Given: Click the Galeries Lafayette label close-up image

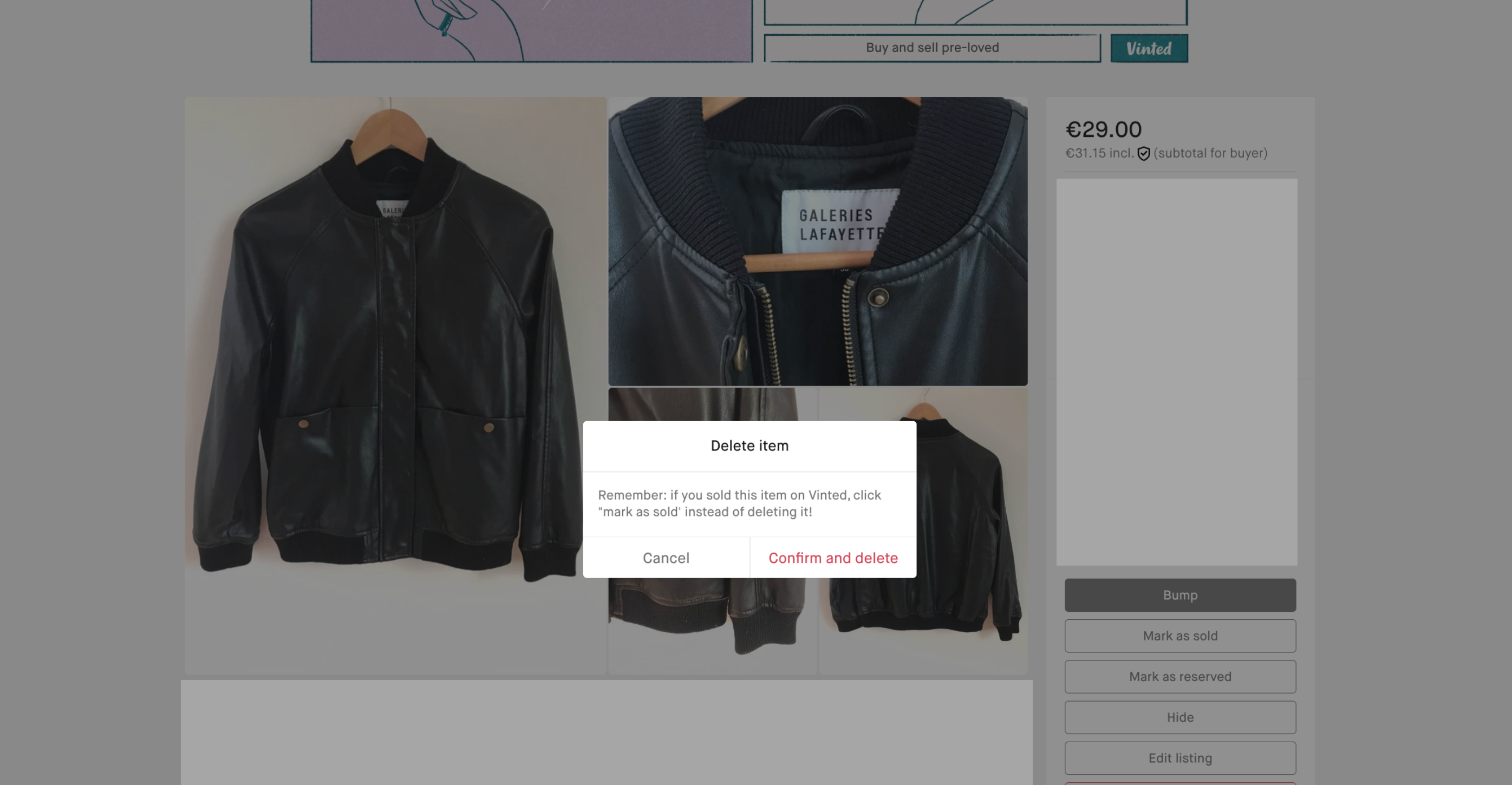Looking at the screenshot, I should click(x=818, y=241).
